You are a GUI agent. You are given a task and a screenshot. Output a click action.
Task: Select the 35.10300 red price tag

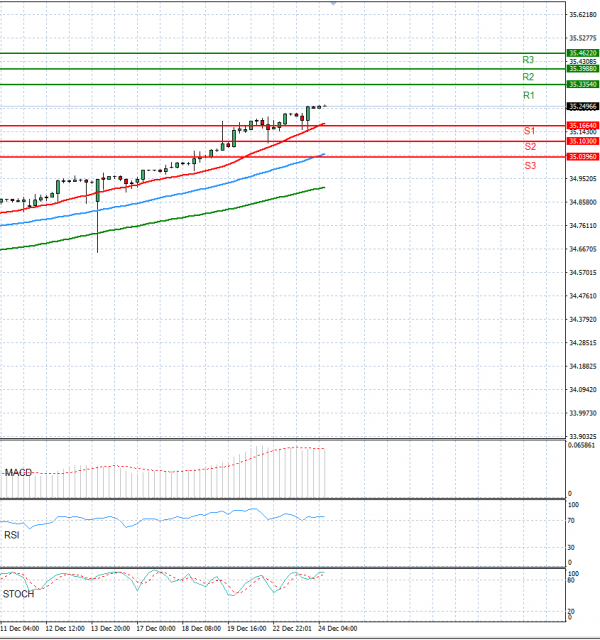[583, 141]
